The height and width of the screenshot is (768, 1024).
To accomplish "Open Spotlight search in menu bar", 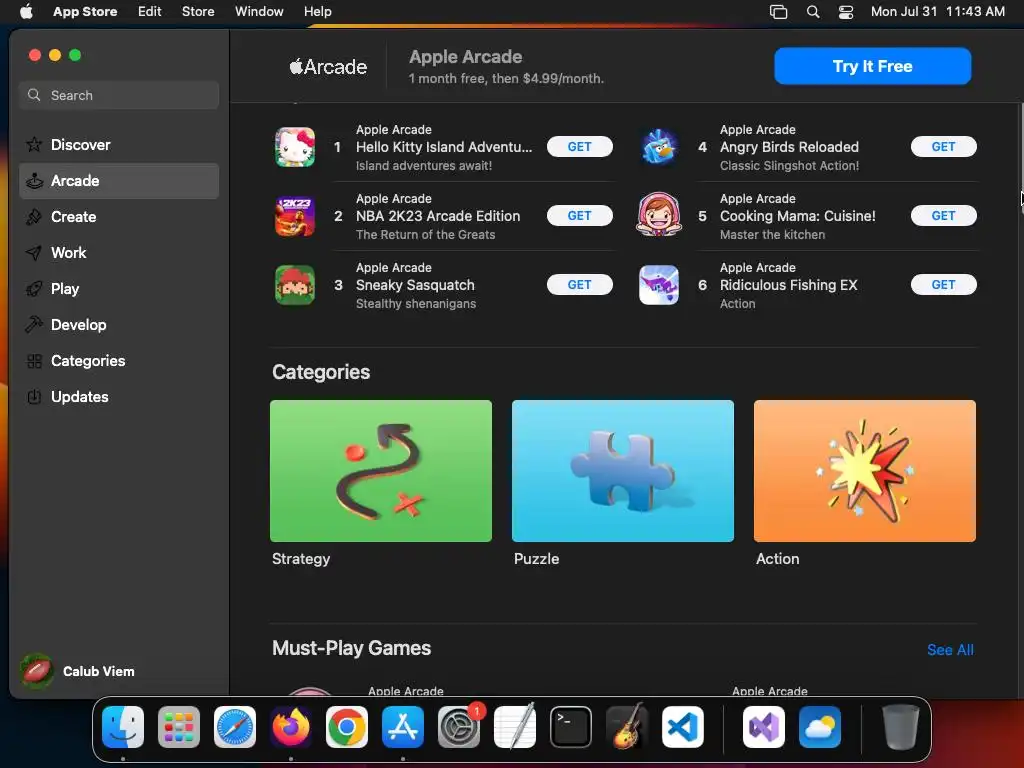I will (813, 12).
